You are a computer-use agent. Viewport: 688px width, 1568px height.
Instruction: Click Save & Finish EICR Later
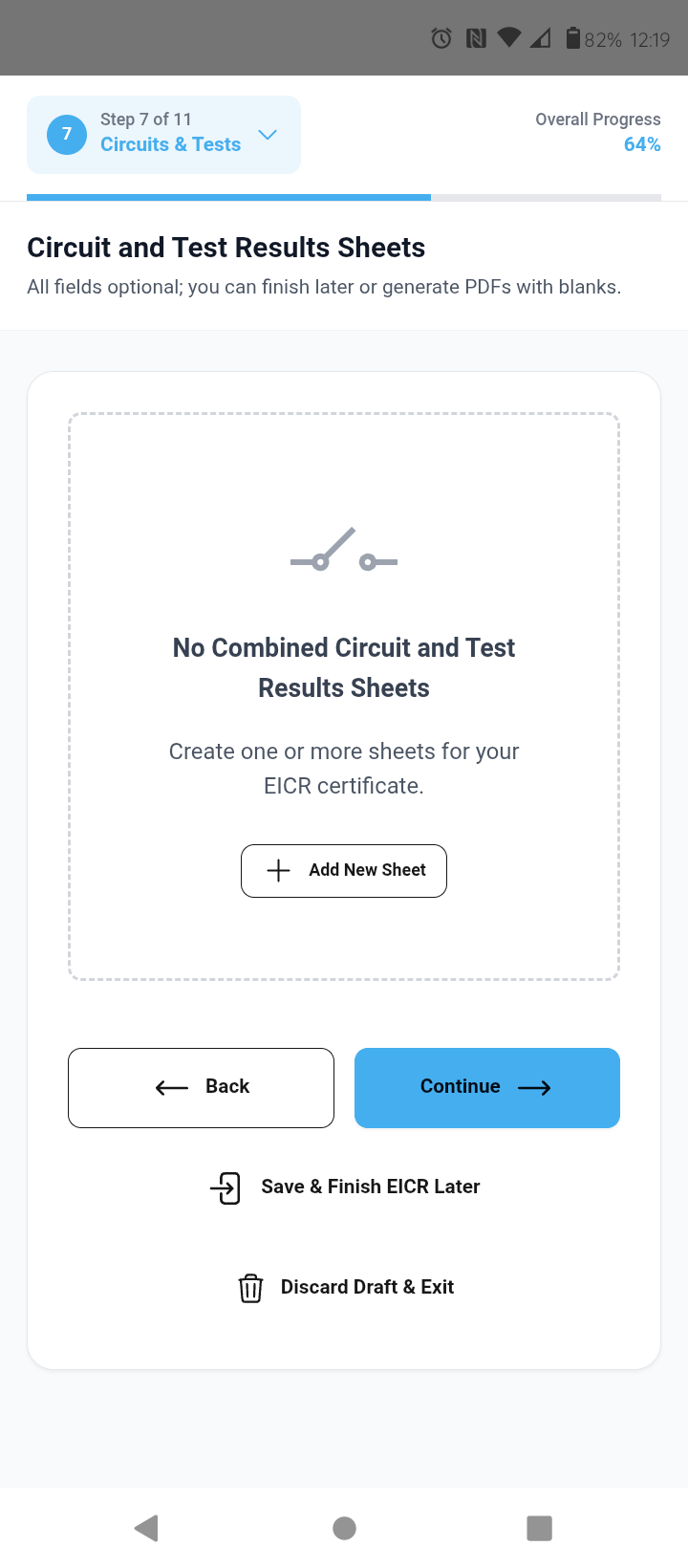[x=371, y=1187]
